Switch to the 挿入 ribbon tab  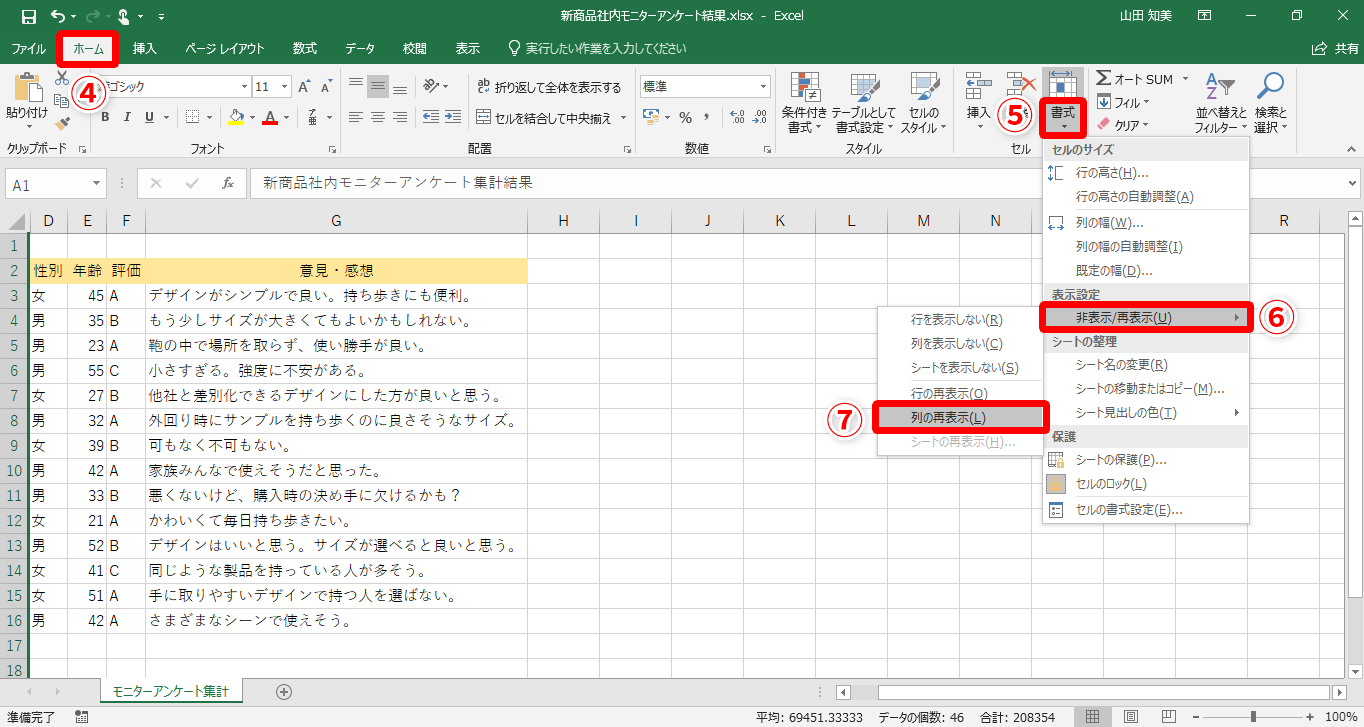[x=145, y=48]
